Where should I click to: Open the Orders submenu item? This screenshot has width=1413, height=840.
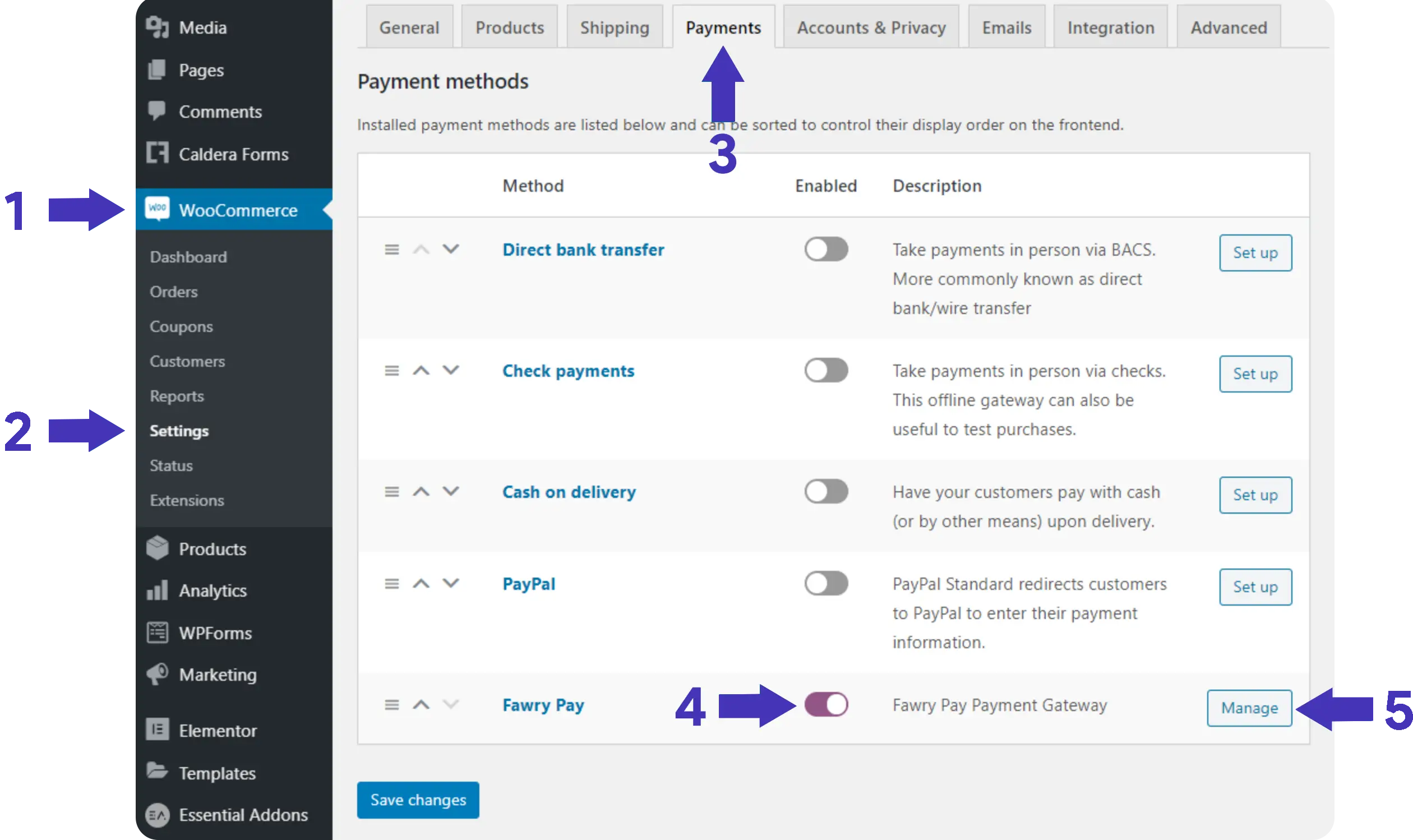[x=173, y=292]
